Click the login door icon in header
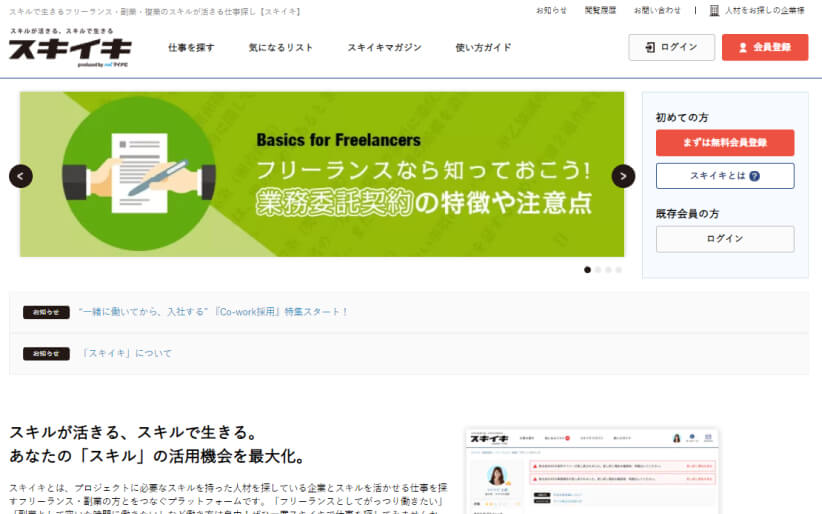The width and height of the screenshot is (822, 514). [x=650, y=47]
